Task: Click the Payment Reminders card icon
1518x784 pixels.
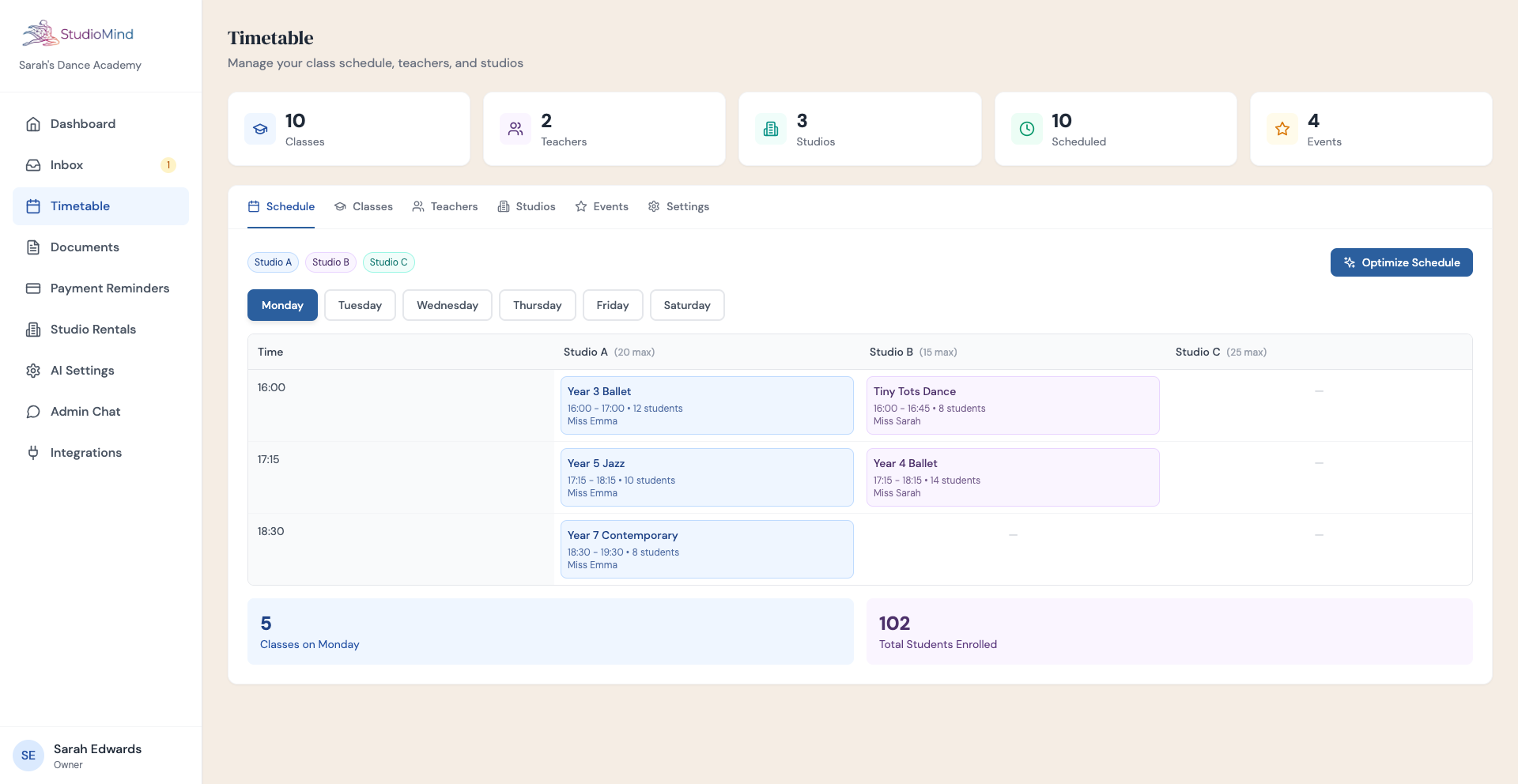Action: point(33,288)
